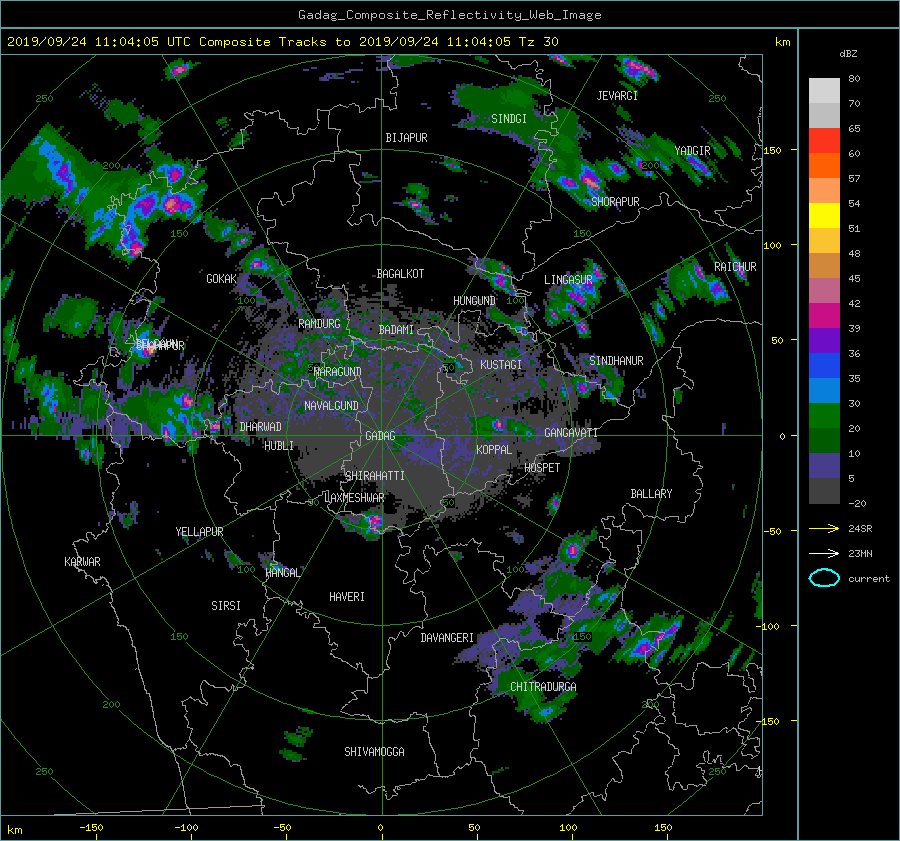Pick the lightest gray 70-80 dBZ legend swatch

point(824,91)
